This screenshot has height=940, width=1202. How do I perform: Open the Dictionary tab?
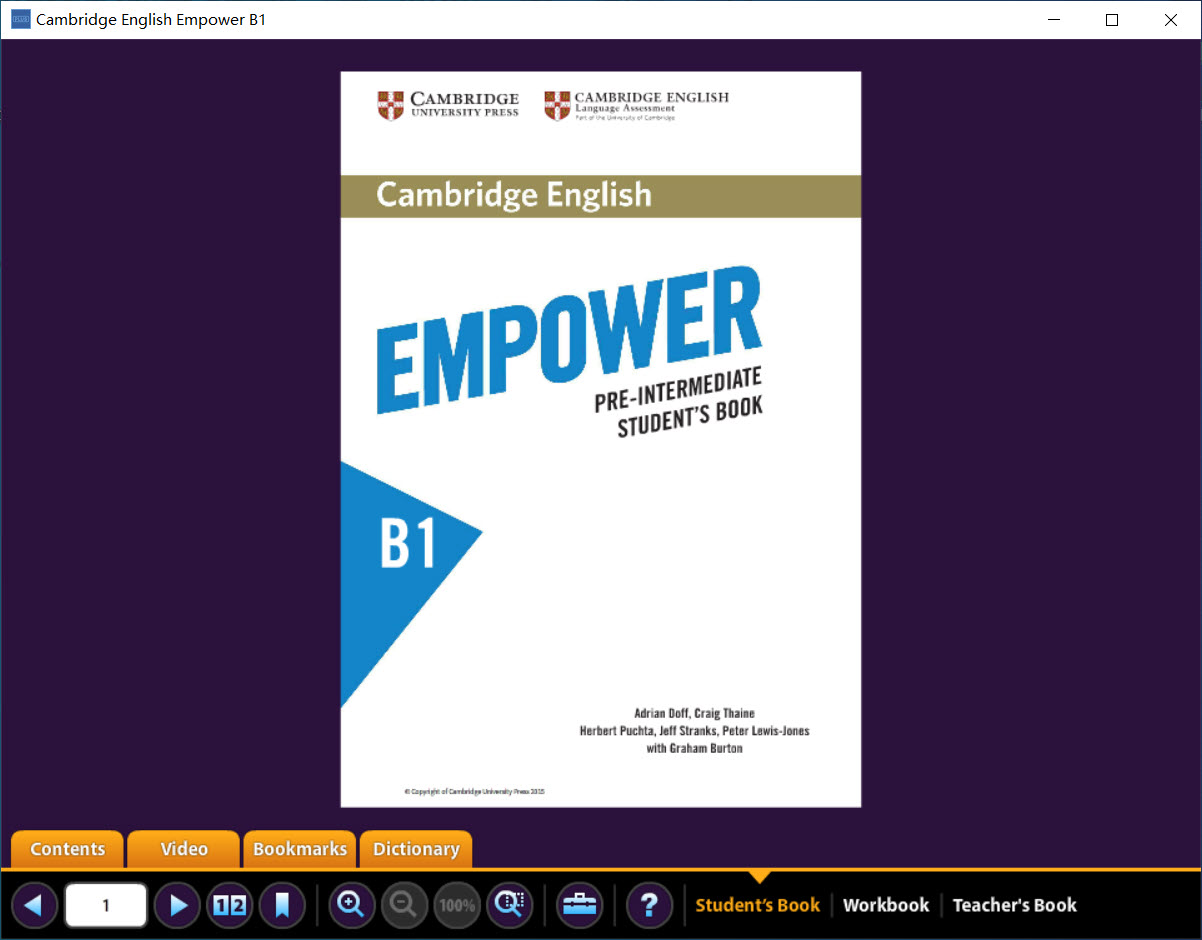(x=416, y=849)
